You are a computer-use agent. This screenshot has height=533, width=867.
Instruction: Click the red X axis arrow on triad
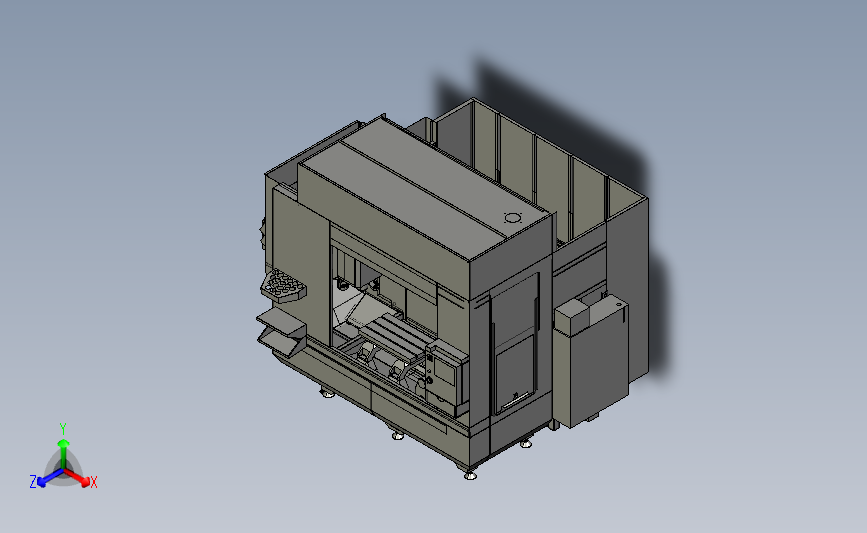click(x=76, y=478)
